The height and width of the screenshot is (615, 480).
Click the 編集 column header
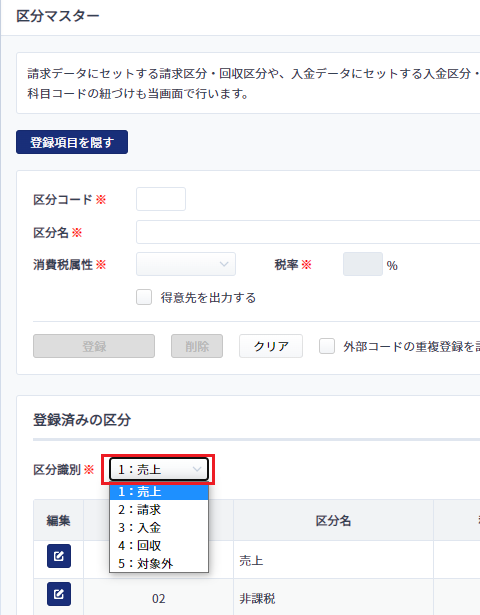point(58,520)
